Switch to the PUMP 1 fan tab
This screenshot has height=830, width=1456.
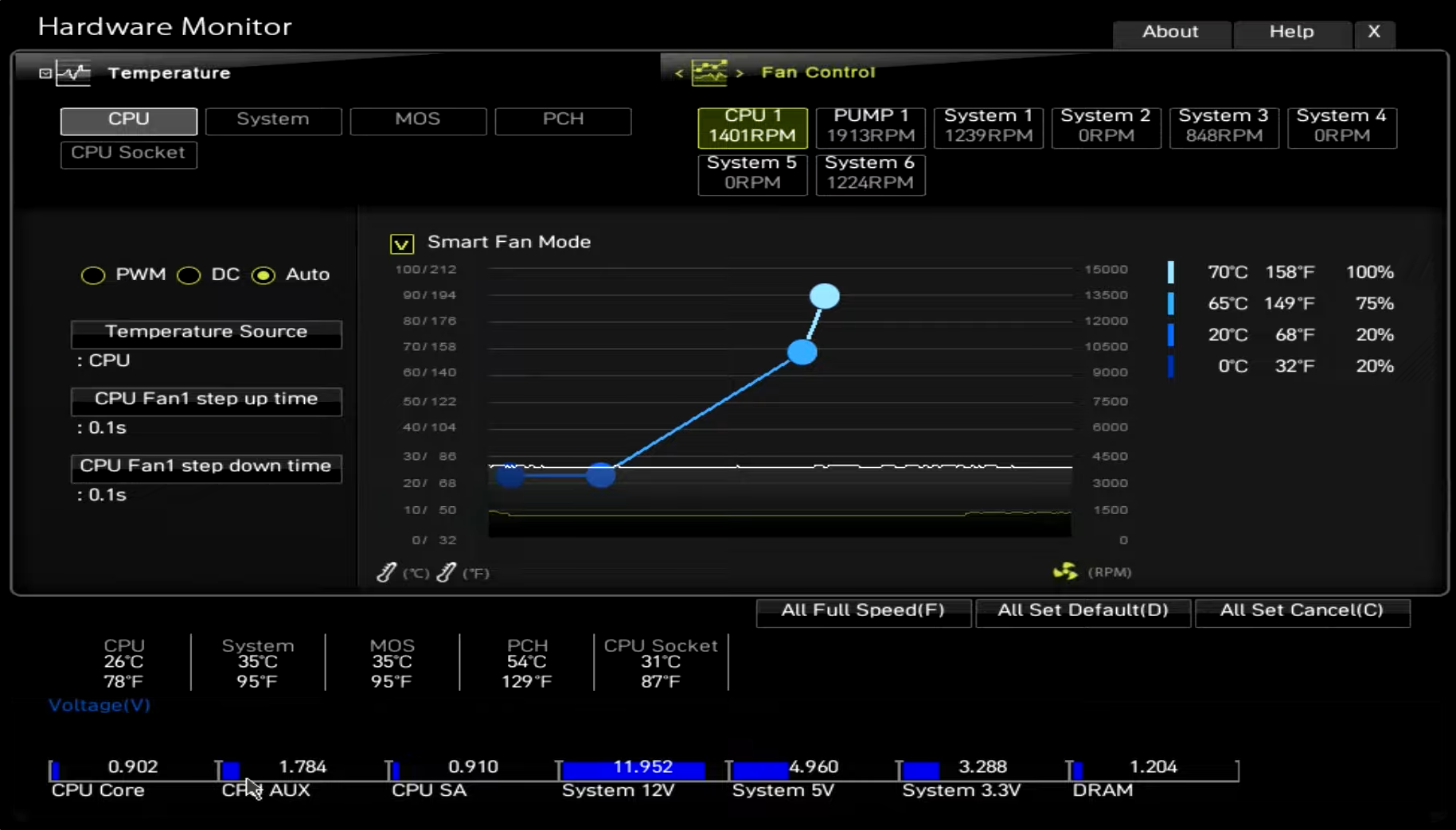870,127
